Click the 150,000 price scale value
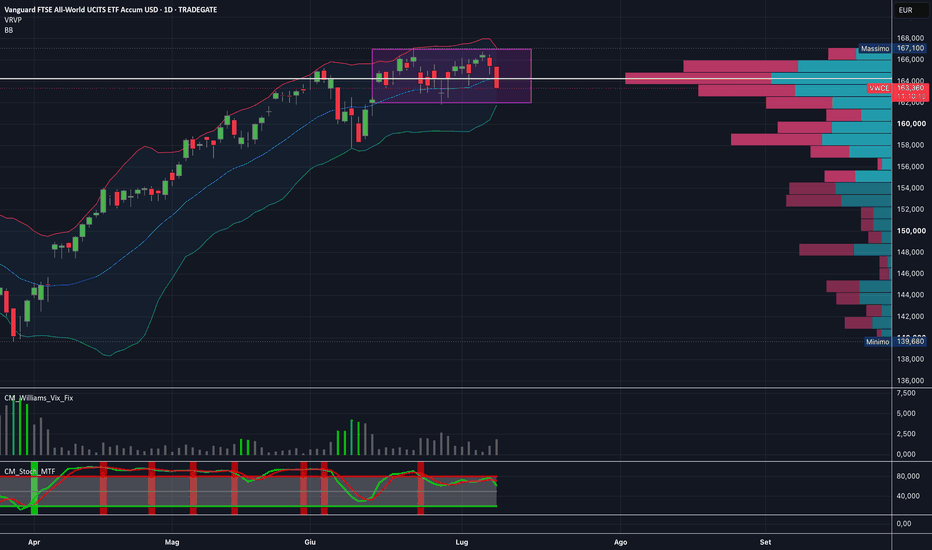932x550 pixels. tap(911, 231)
